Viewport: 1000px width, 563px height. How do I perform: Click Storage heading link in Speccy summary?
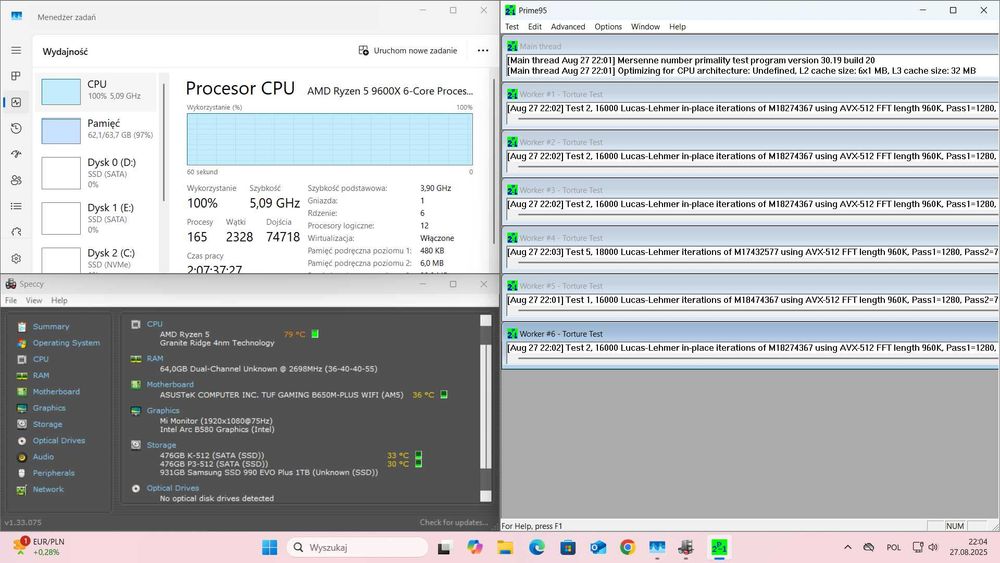161,445
